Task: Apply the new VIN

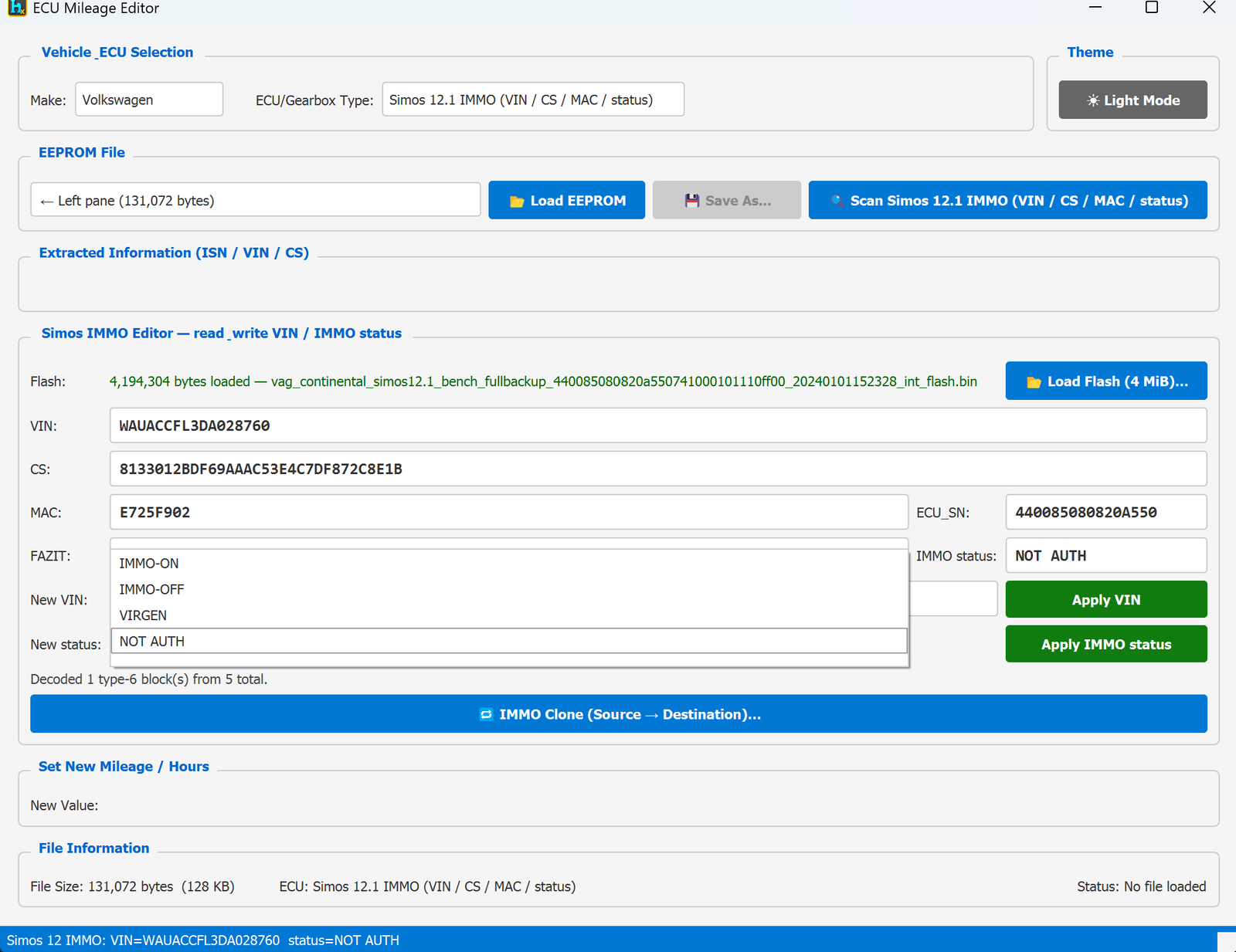Action: point(1106,599)
